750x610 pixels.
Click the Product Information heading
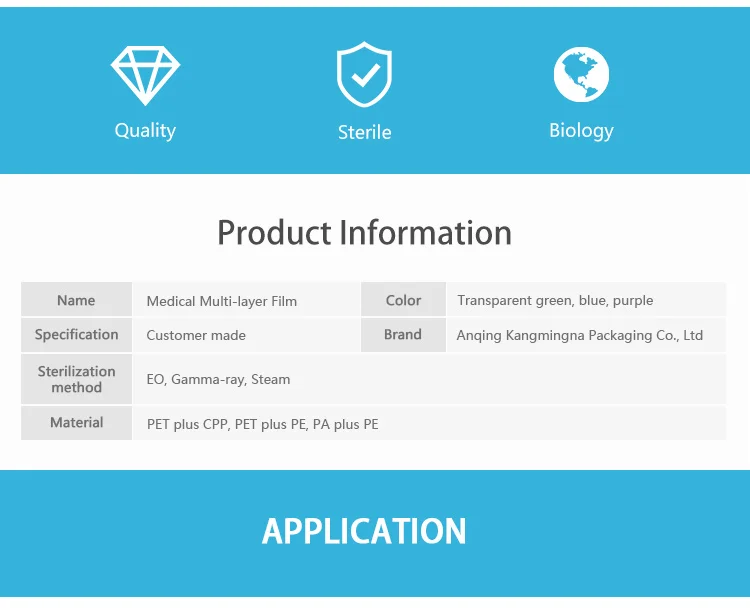click(x=364, y=233)
